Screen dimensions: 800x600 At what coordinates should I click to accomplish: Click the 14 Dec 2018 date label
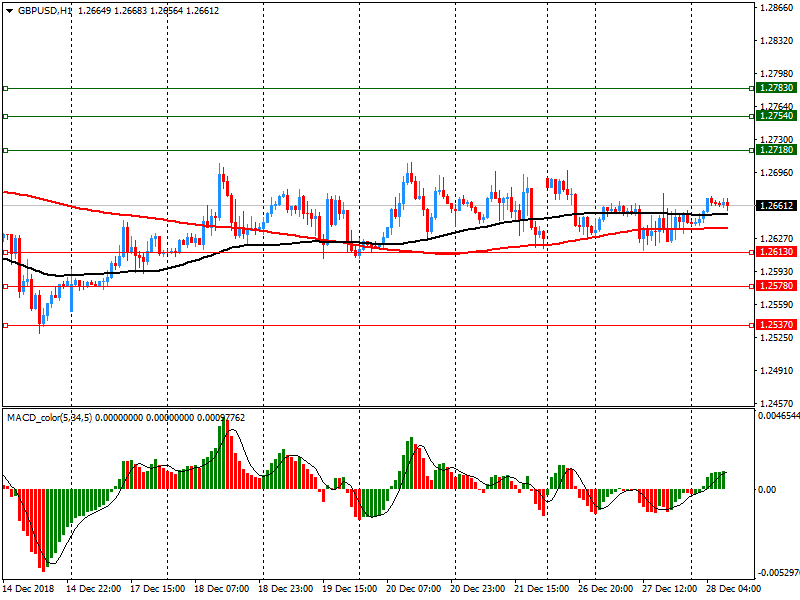coord(30,589)
